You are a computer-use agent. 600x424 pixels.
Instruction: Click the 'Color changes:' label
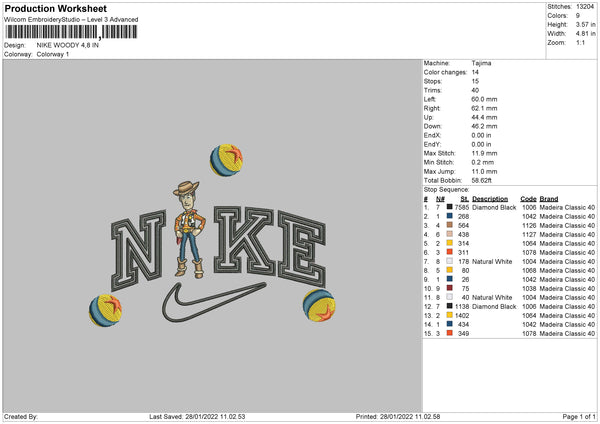(445, 72)
